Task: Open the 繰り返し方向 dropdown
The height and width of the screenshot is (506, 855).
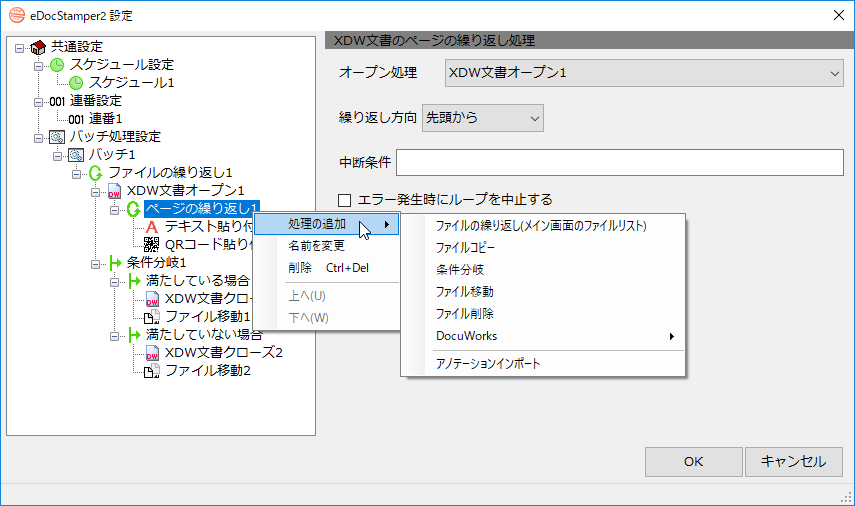Action: [483, 118]
